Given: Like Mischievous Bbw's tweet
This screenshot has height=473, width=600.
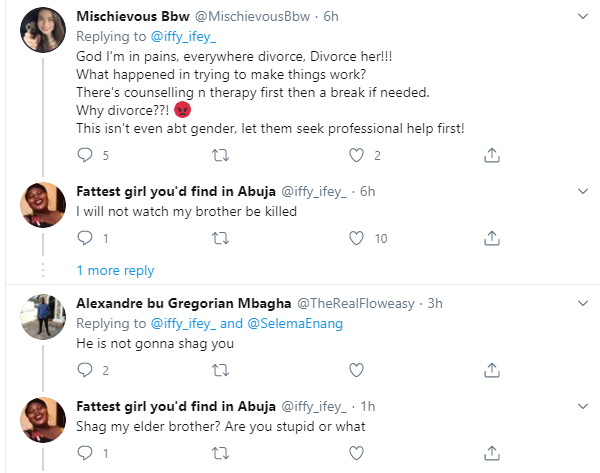Looking at the screenshot, I should (x=355, y=155).
